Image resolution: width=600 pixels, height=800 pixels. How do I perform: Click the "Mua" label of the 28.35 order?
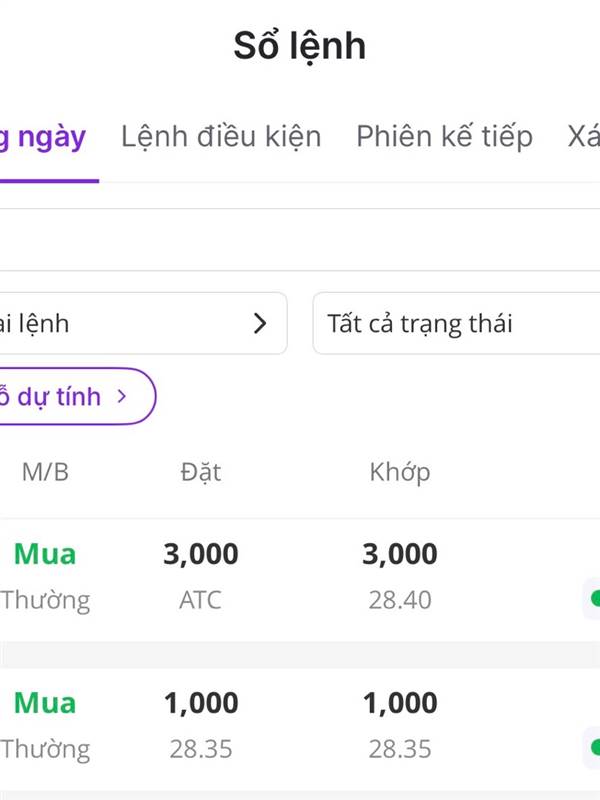[x=45, y=703]
